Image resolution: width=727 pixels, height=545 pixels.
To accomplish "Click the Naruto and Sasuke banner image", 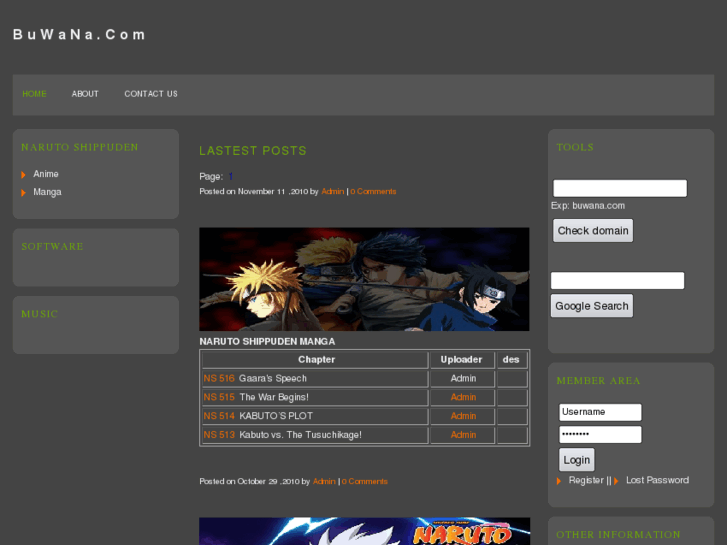I will pos(364,279).
